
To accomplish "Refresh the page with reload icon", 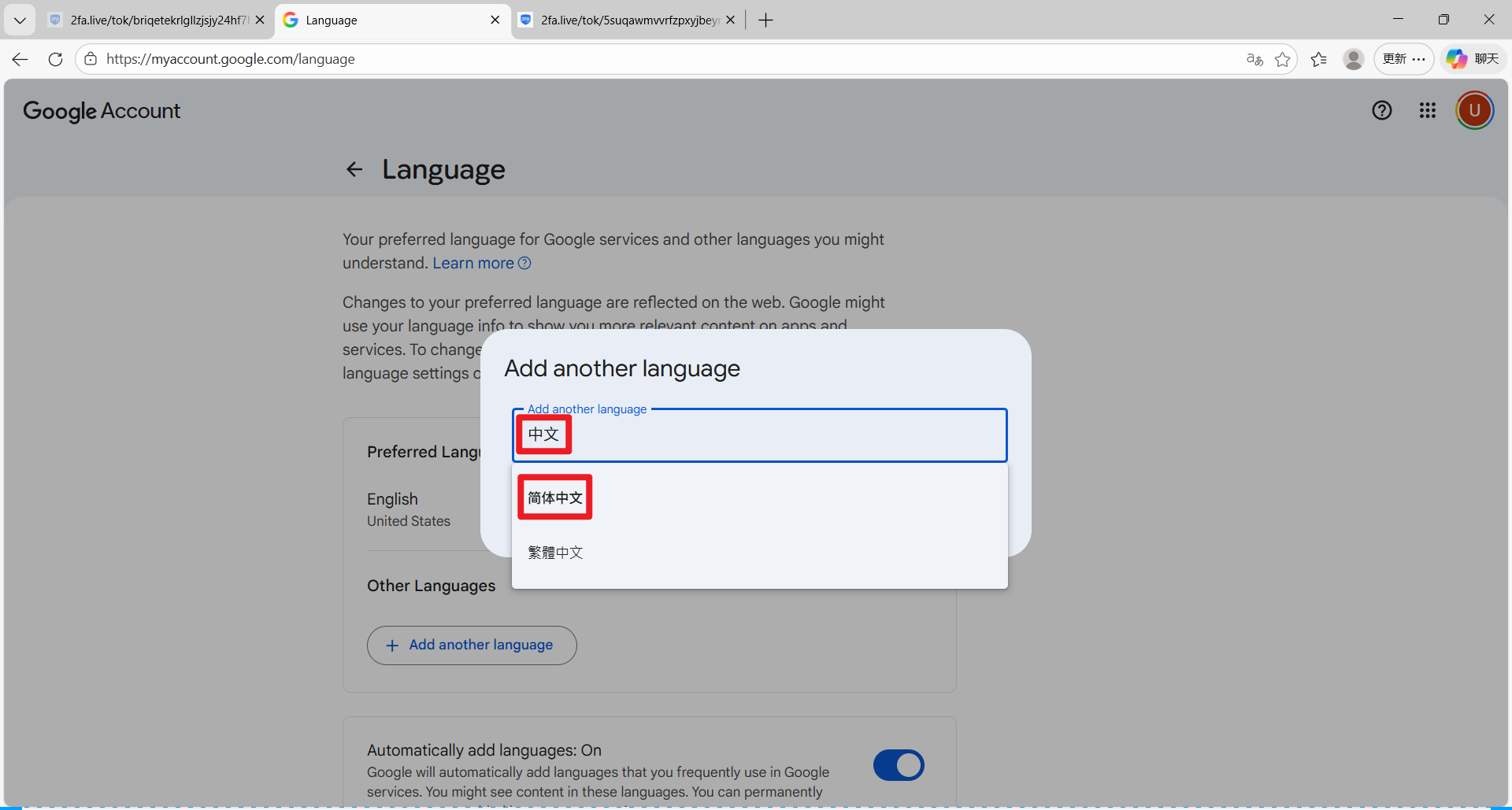I will click(55, 59).
